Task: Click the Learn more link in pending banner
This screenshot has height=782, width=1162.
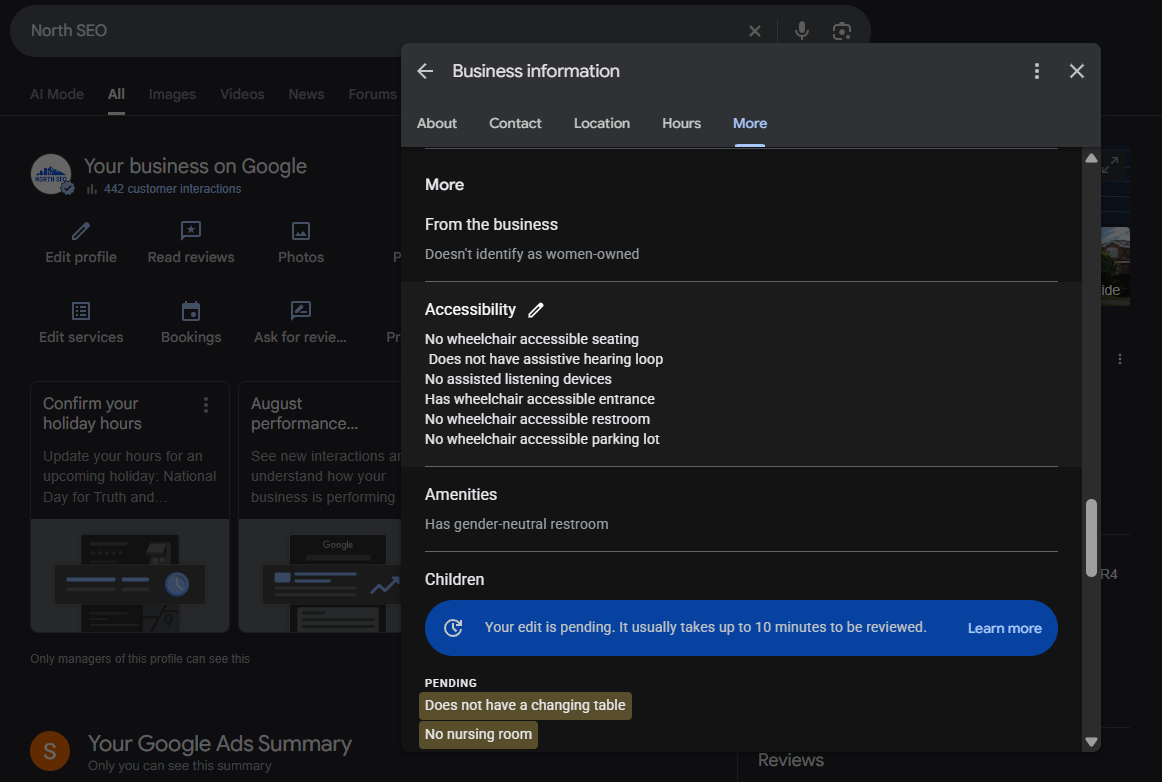Action: point(1004,629)
